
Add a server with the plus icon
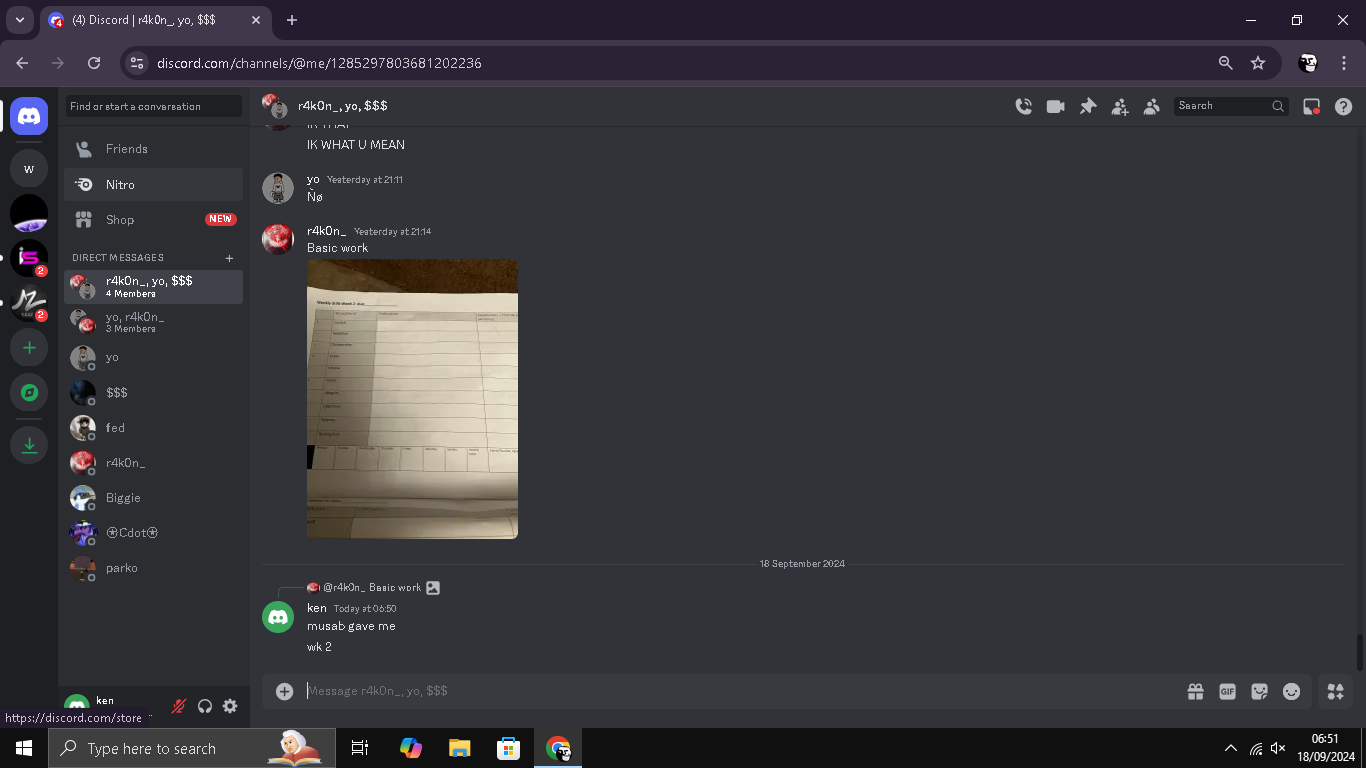(29, 348)
